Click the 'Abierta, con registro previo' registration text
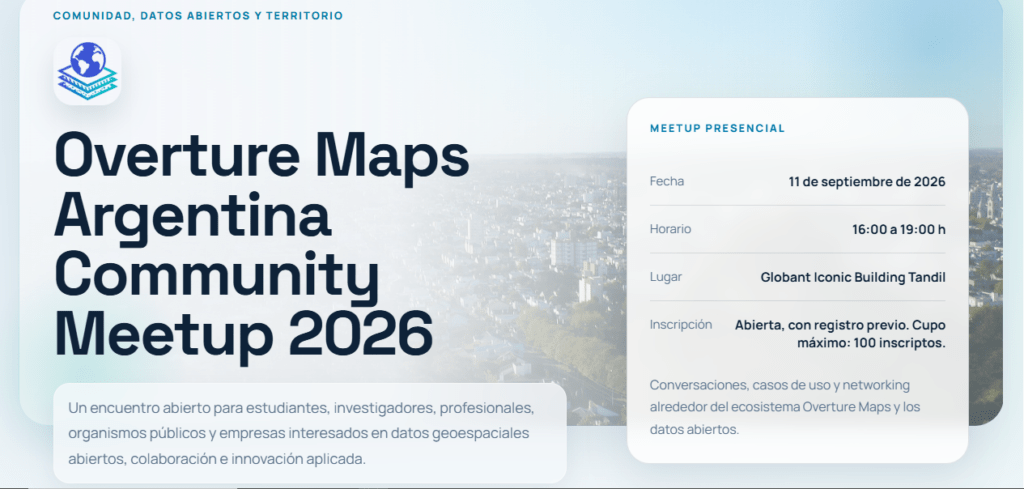Viewport: 1024px width, 489px height. 840,334
